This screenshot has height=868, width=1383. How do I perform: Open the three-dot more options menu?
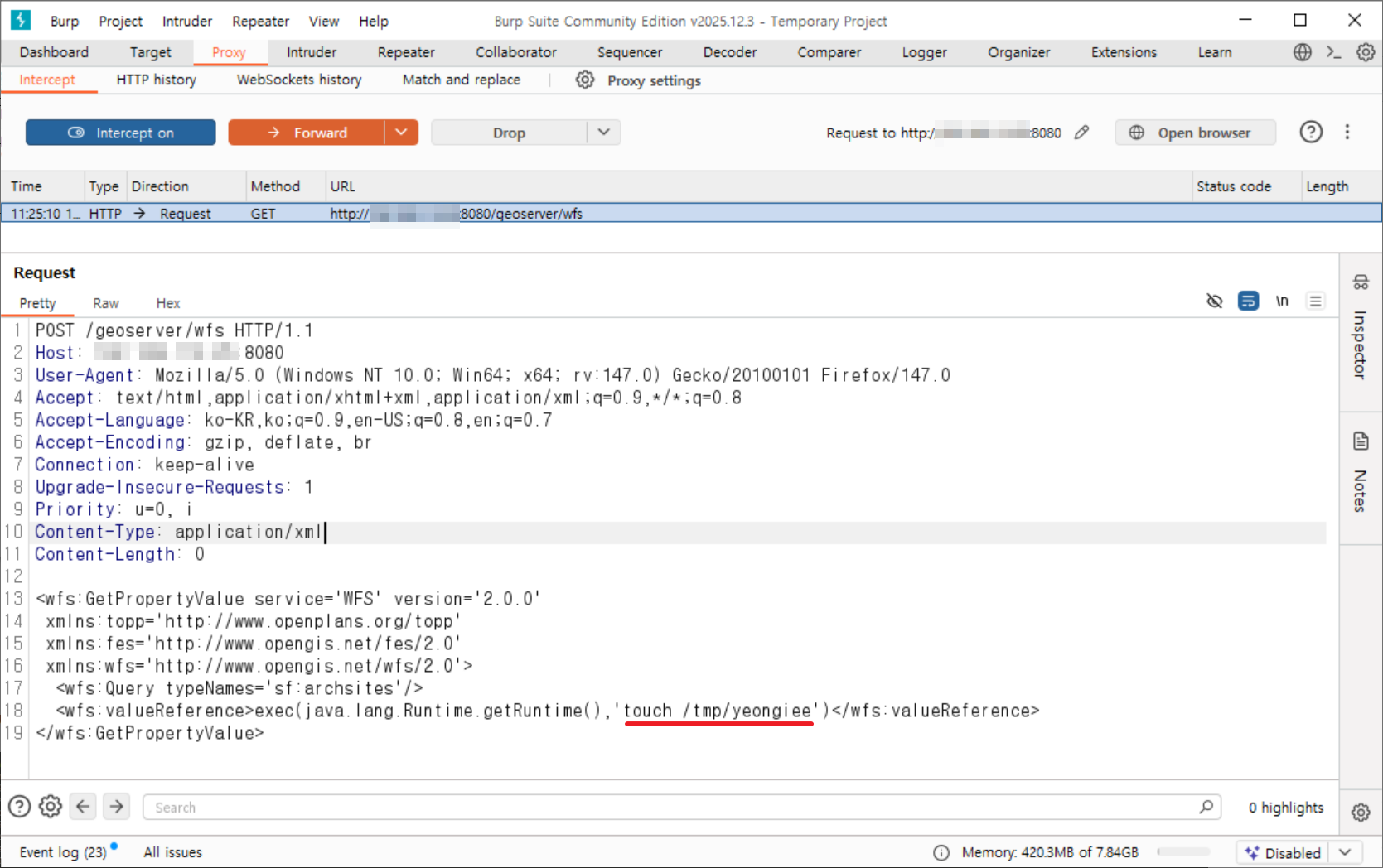(x=1347, y=132)
